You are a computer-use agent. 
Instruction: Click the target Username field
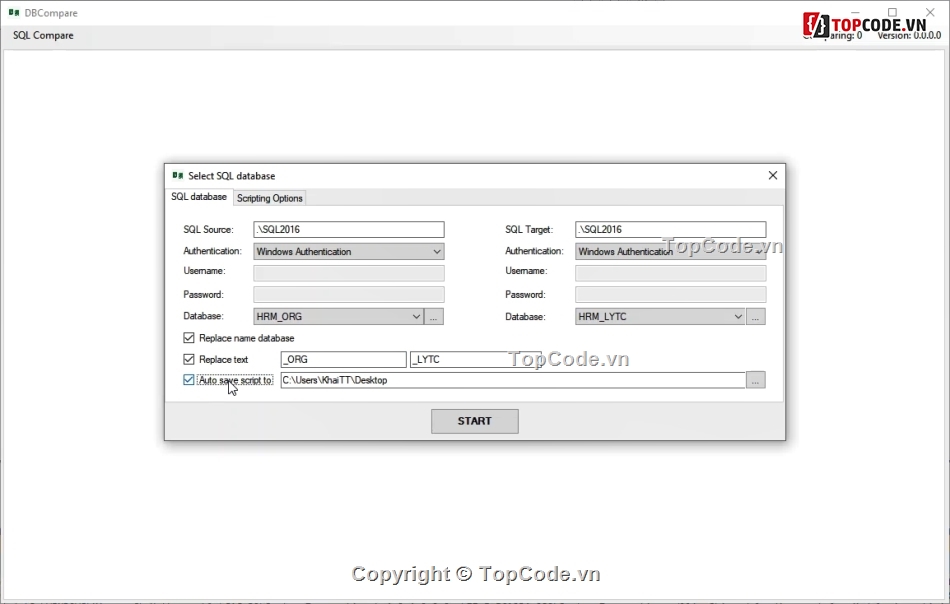tap(670, 273)
